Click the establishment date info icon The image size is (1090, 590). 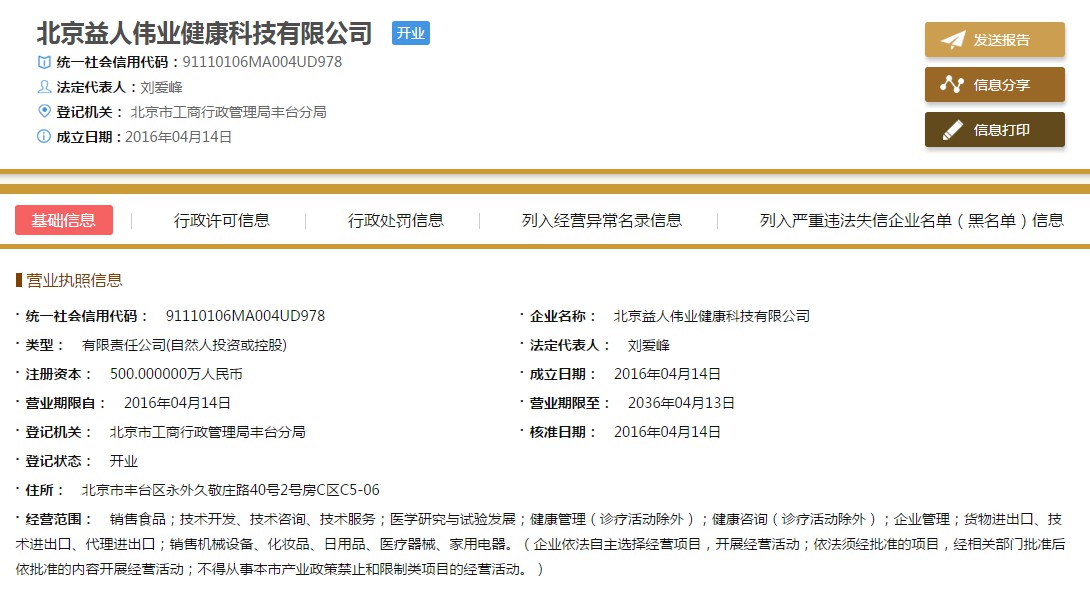[44, 137]
